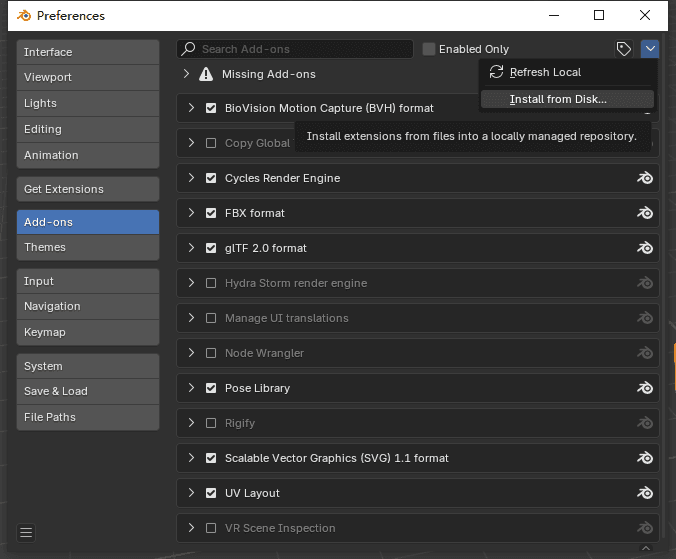Expand Cycles Render Engine details

point(191,178)
